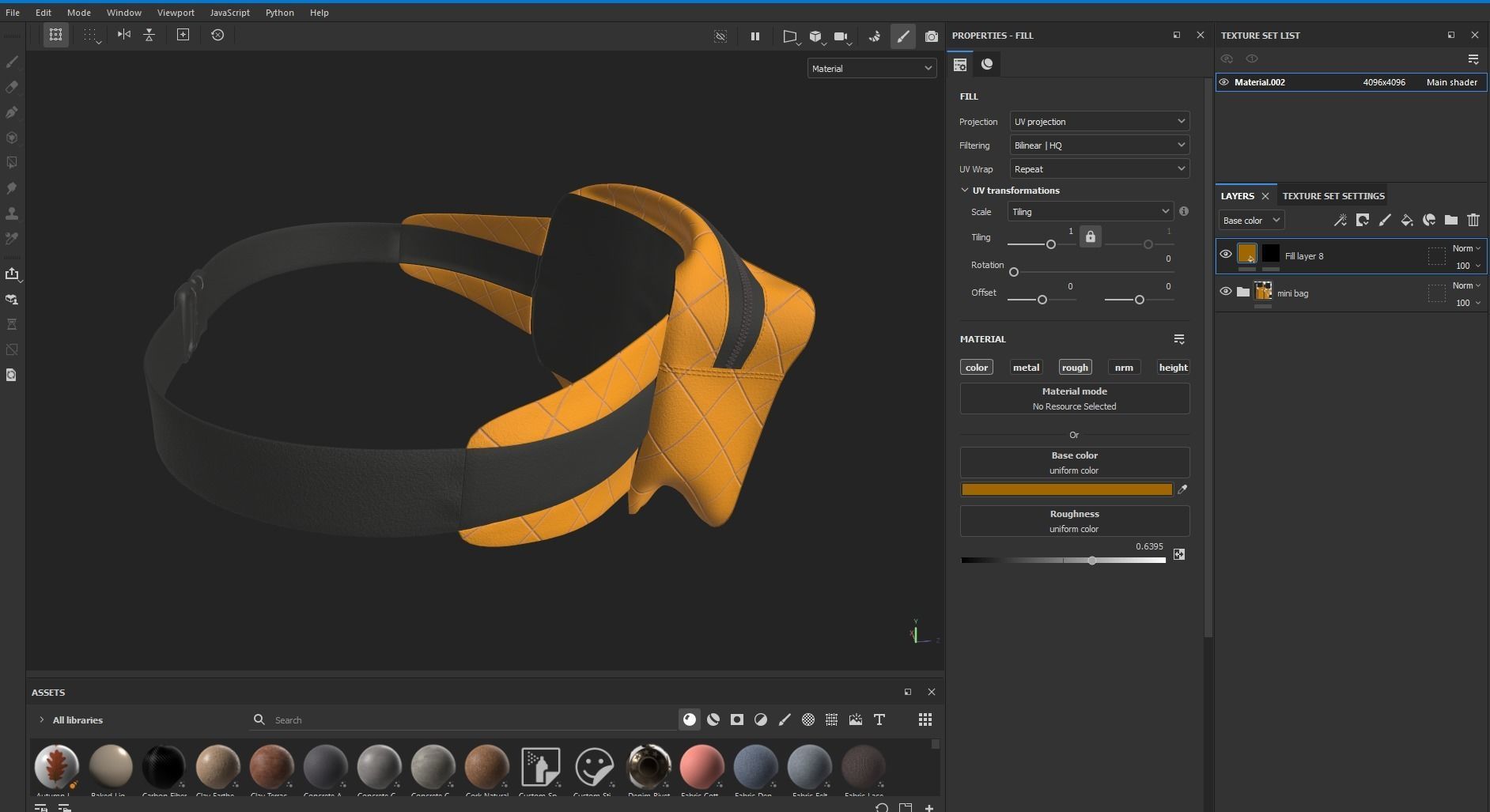Toggle visibility of mini bag folder layer
This screenshot has width=1490, height=812.
[1226, 292]
